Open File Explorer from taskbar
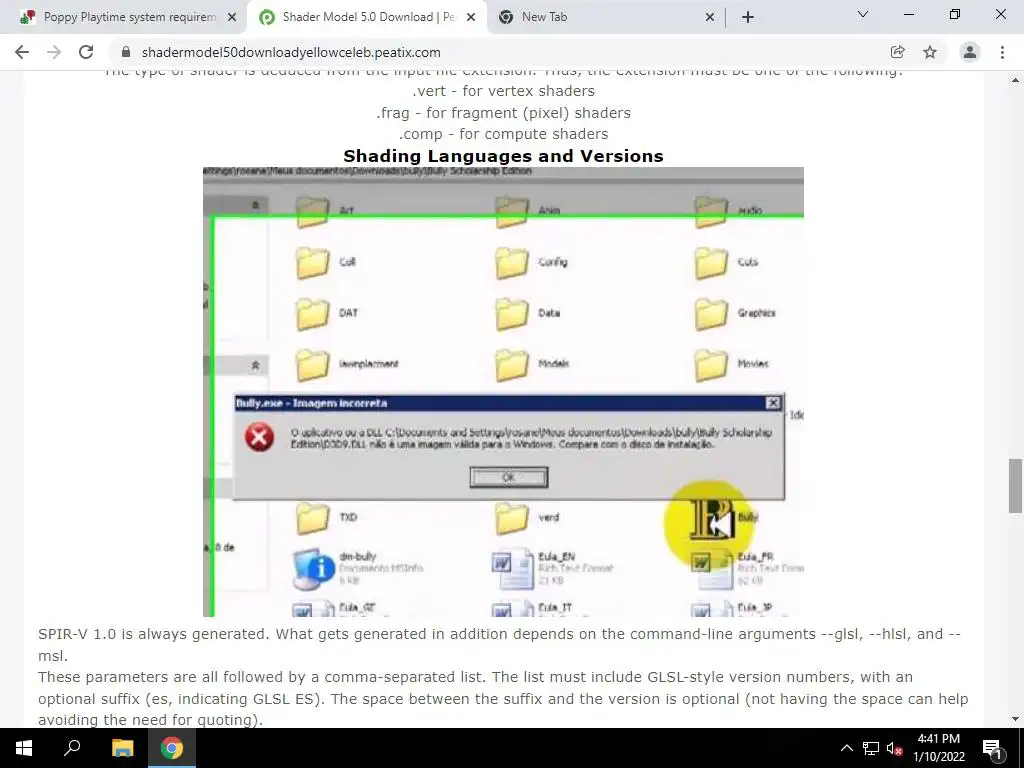The height and width of the screenshot is (768, 1024). point(122,748)
